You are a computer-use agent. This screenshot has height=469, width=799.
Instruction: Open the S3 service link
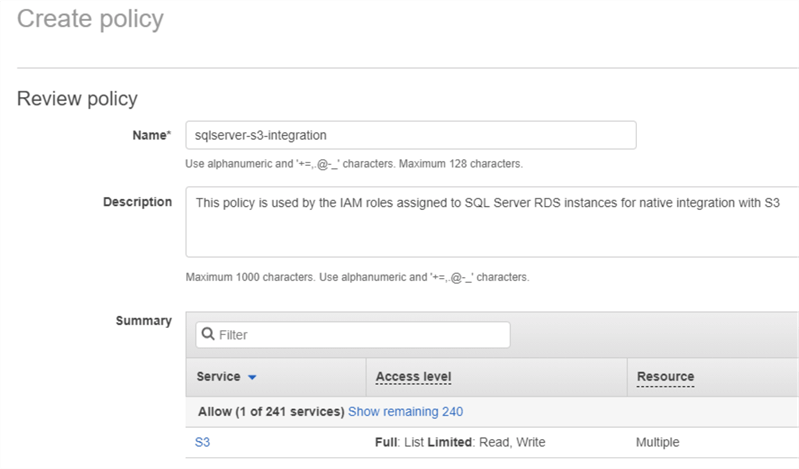coord(203,441)
